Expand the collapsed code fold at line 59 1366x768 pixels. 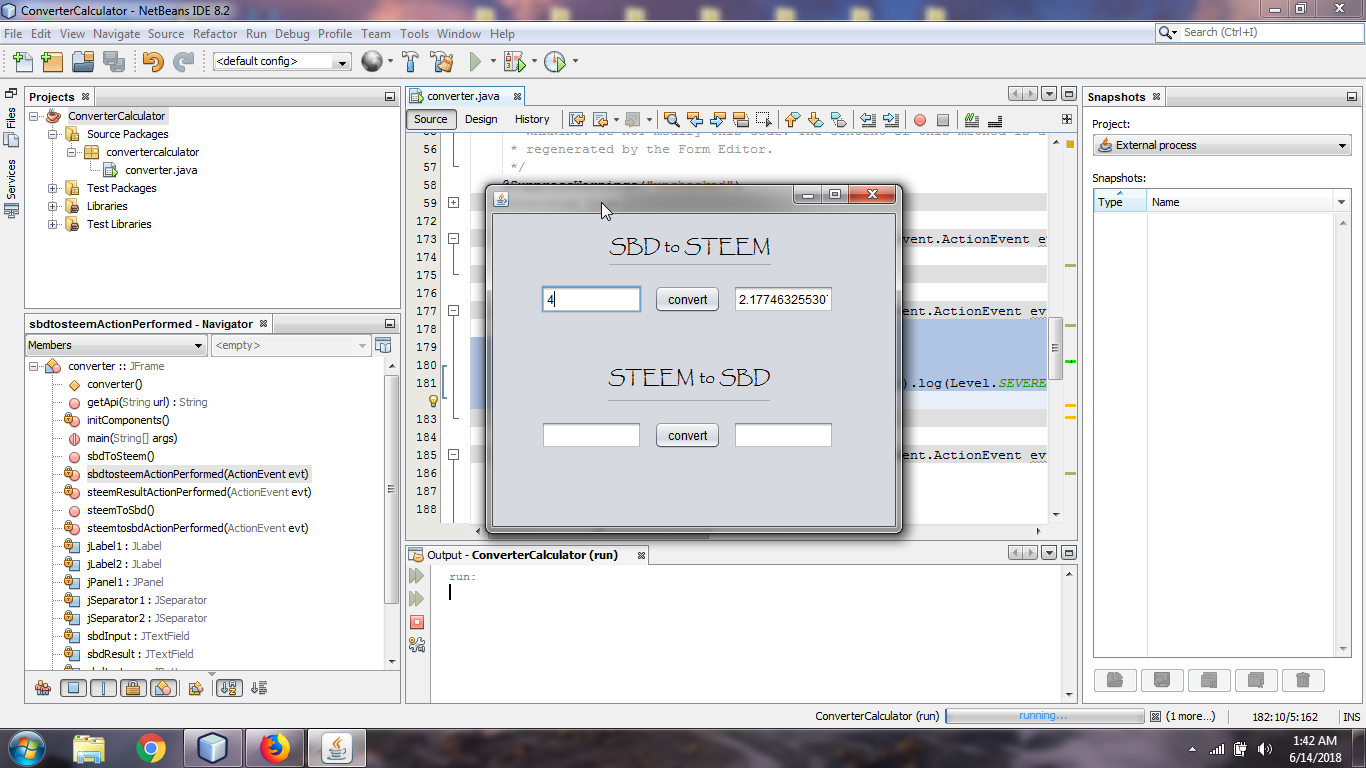click(453, 203)
